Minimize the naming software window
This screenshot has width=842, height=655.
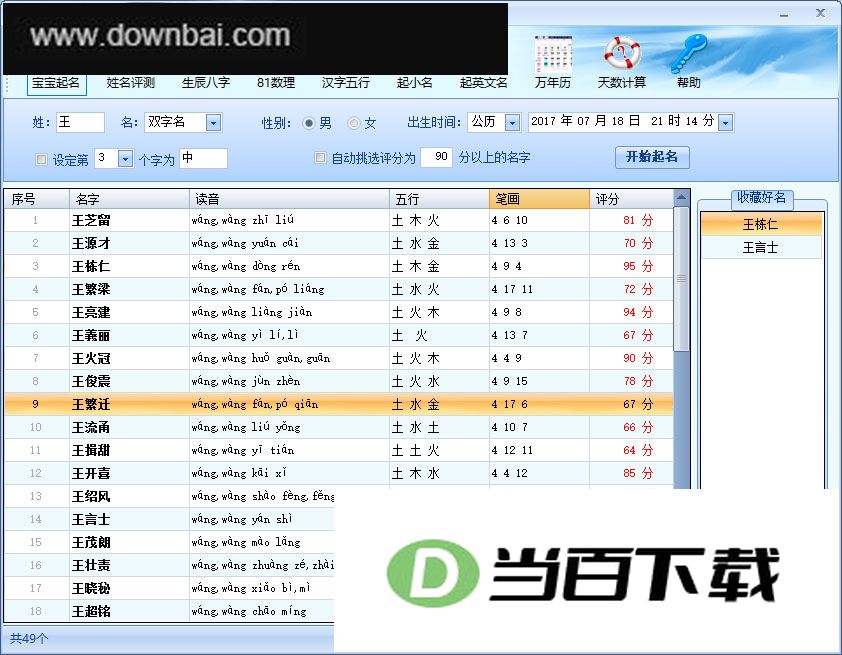785,15
